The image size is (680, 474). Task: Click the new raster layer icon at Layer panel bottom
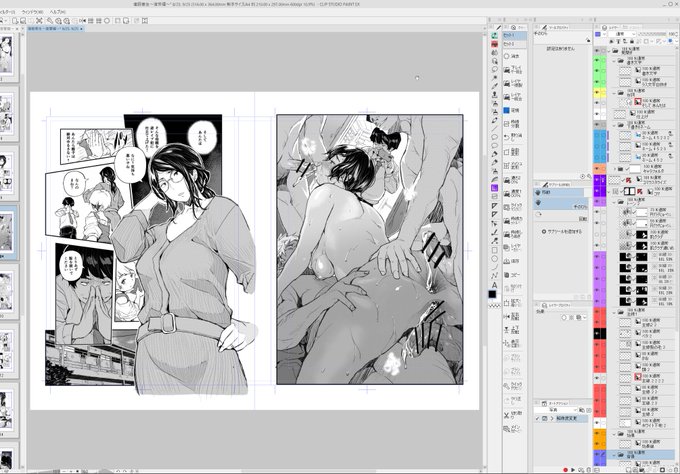[x=629, y=470]
